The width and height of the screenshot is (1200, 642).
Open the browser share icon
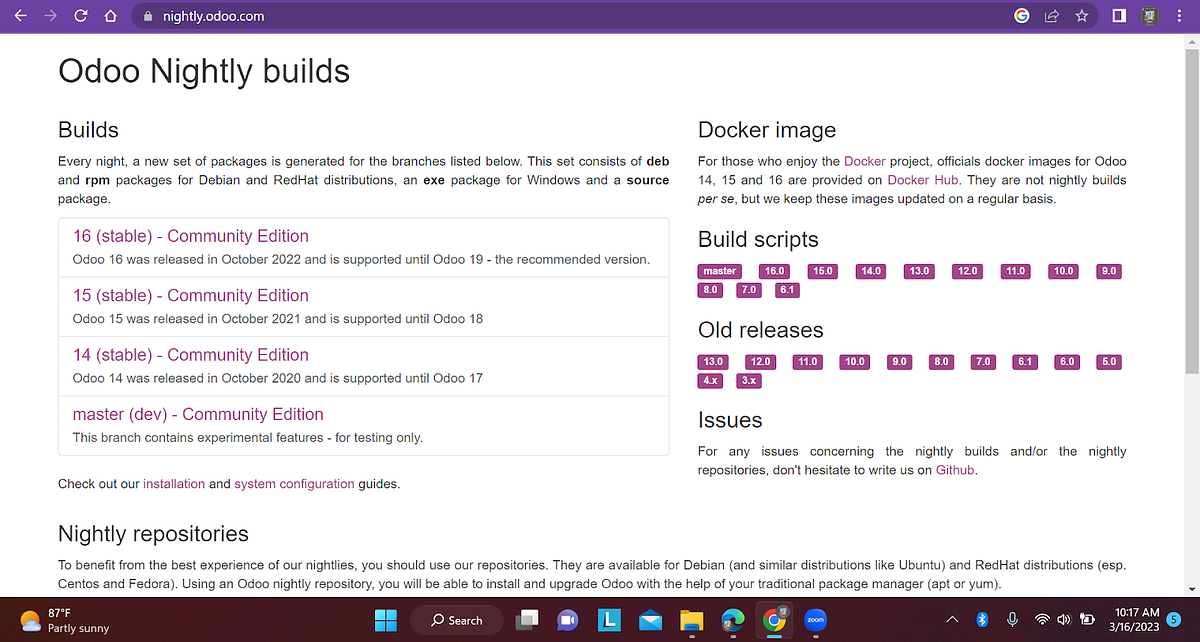[1051, 16]
